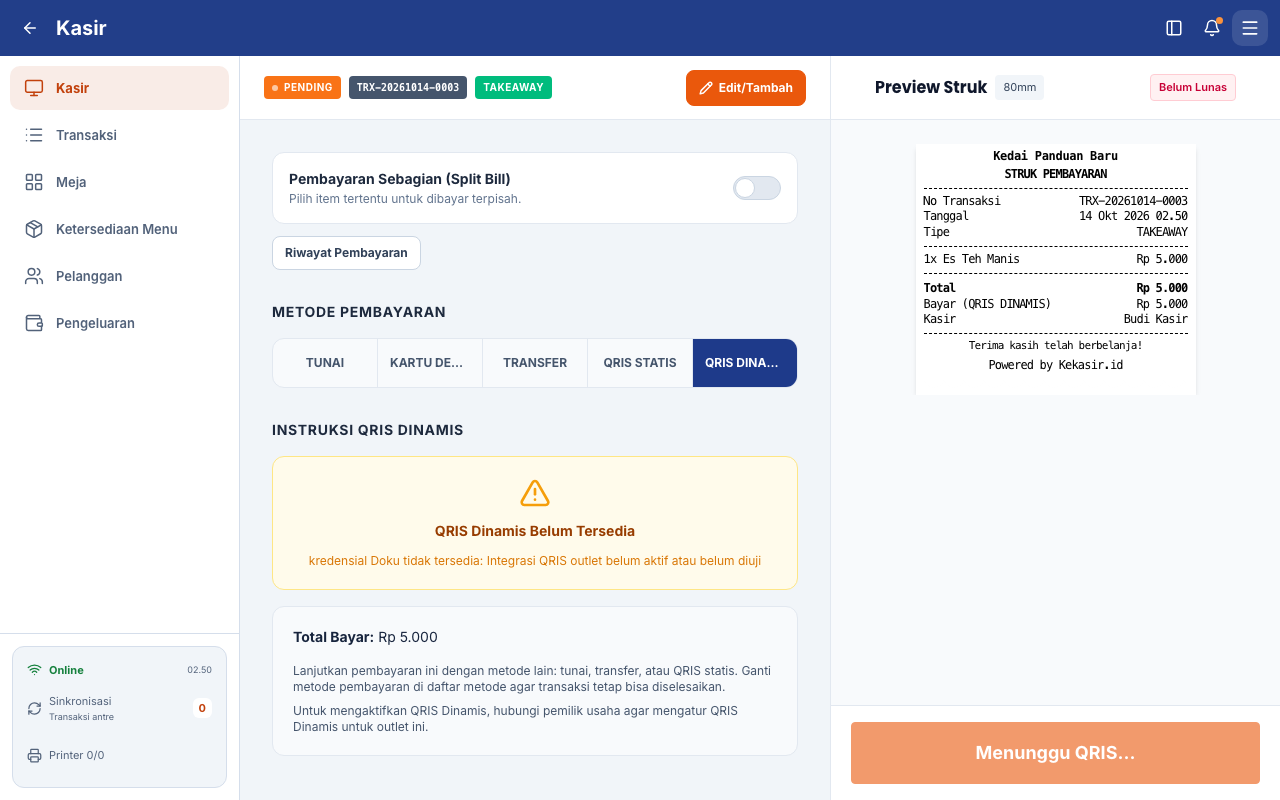Click the 80mm paper size badge
Image resolution: width=1280 pixels, height=800 pixels.
click(x=1019, y=87)
